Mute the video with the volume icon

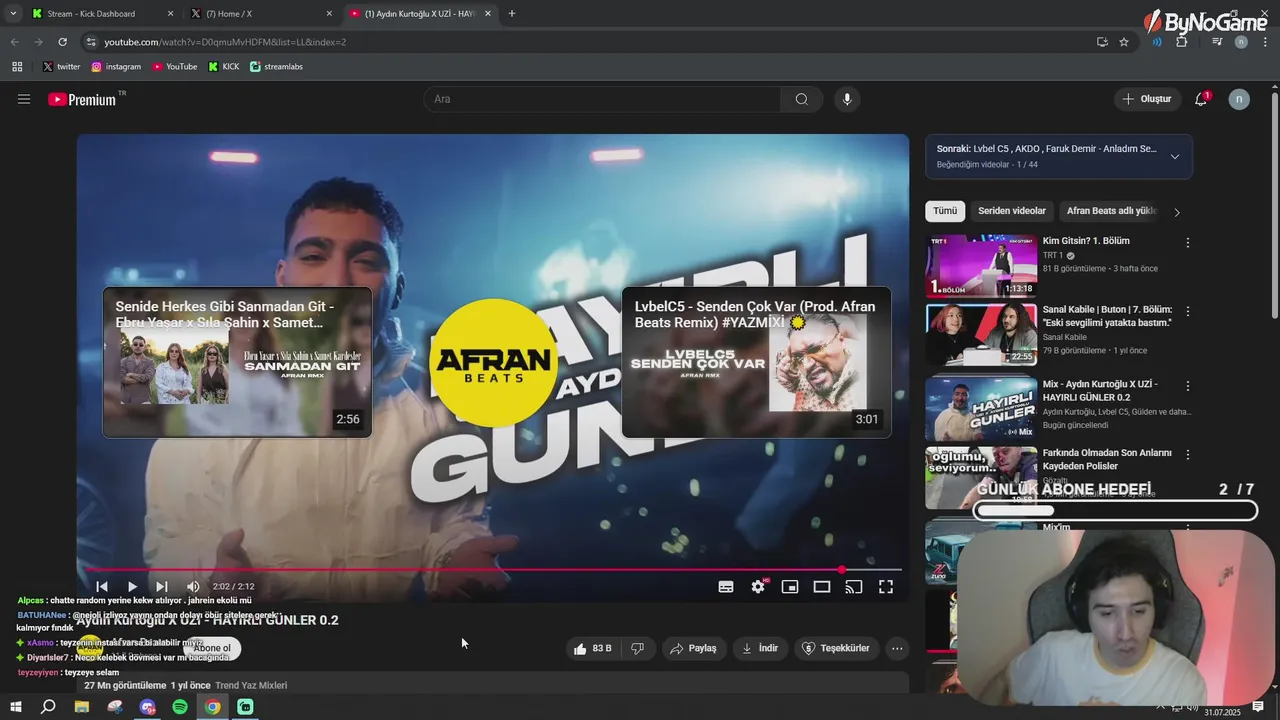(193, 587)
